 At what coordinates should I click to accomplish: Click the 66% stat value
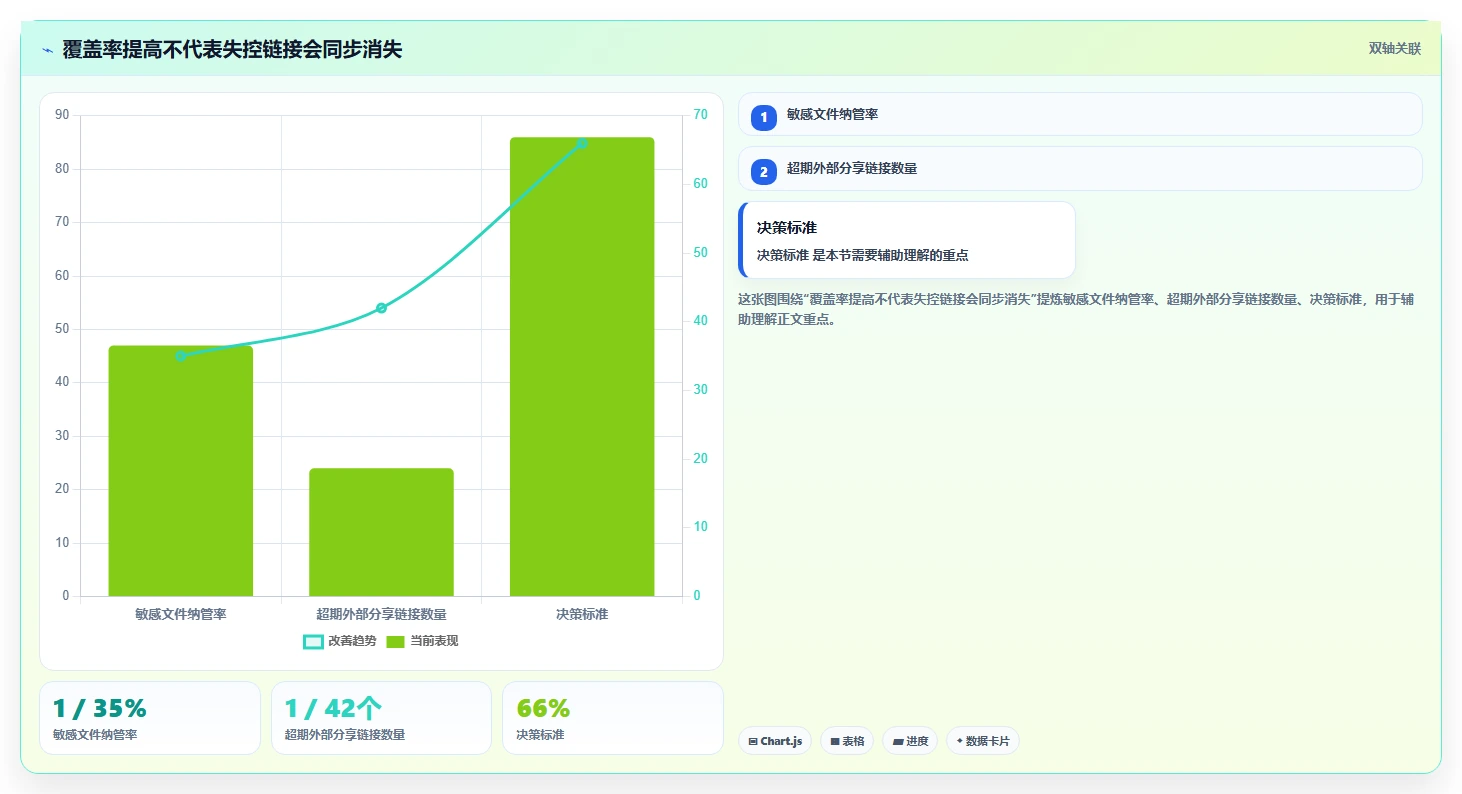(x=543, y=708)
